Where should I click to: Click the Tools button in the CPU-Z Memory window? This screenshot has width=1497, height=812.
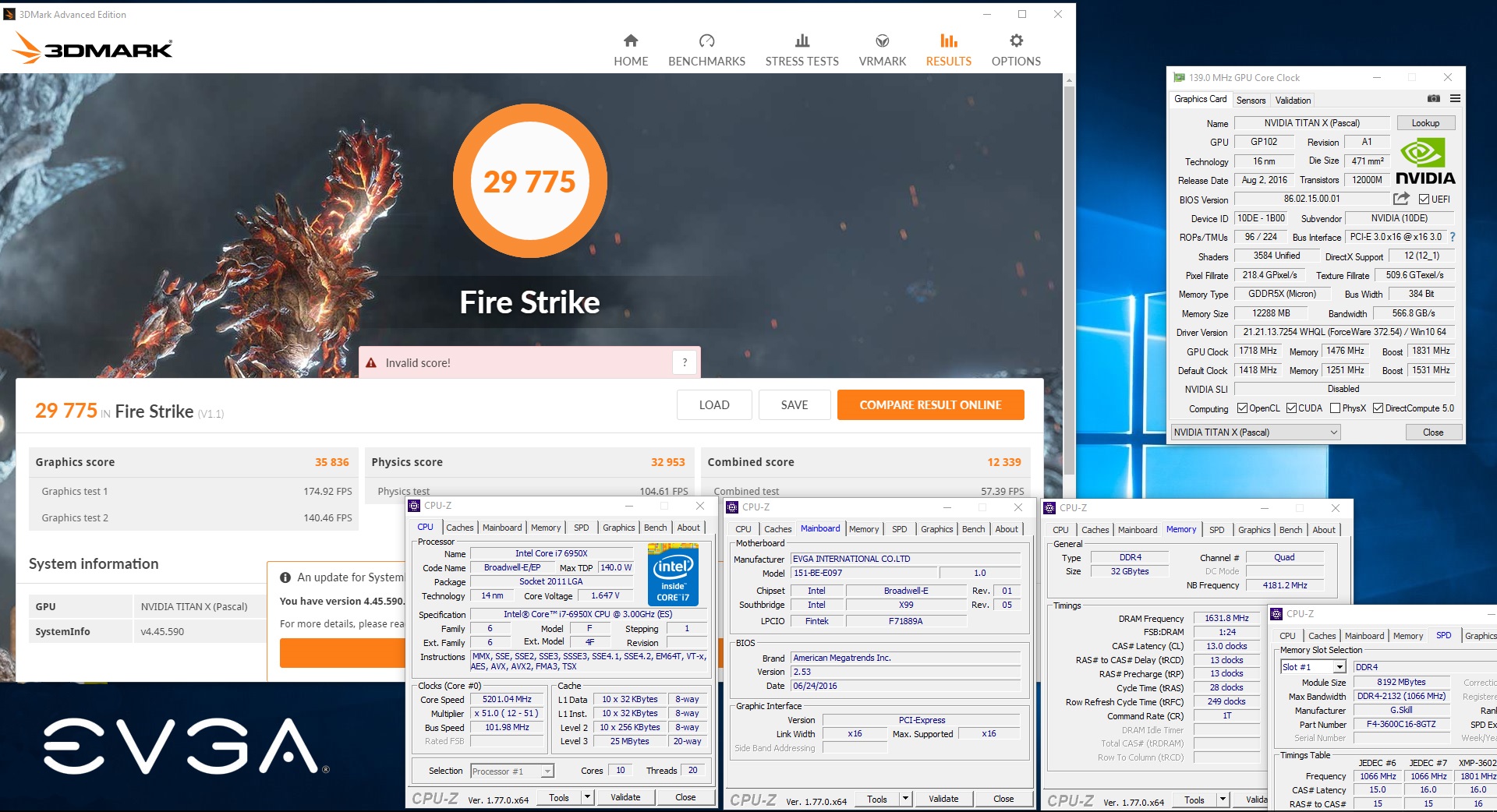[1194, 800]
